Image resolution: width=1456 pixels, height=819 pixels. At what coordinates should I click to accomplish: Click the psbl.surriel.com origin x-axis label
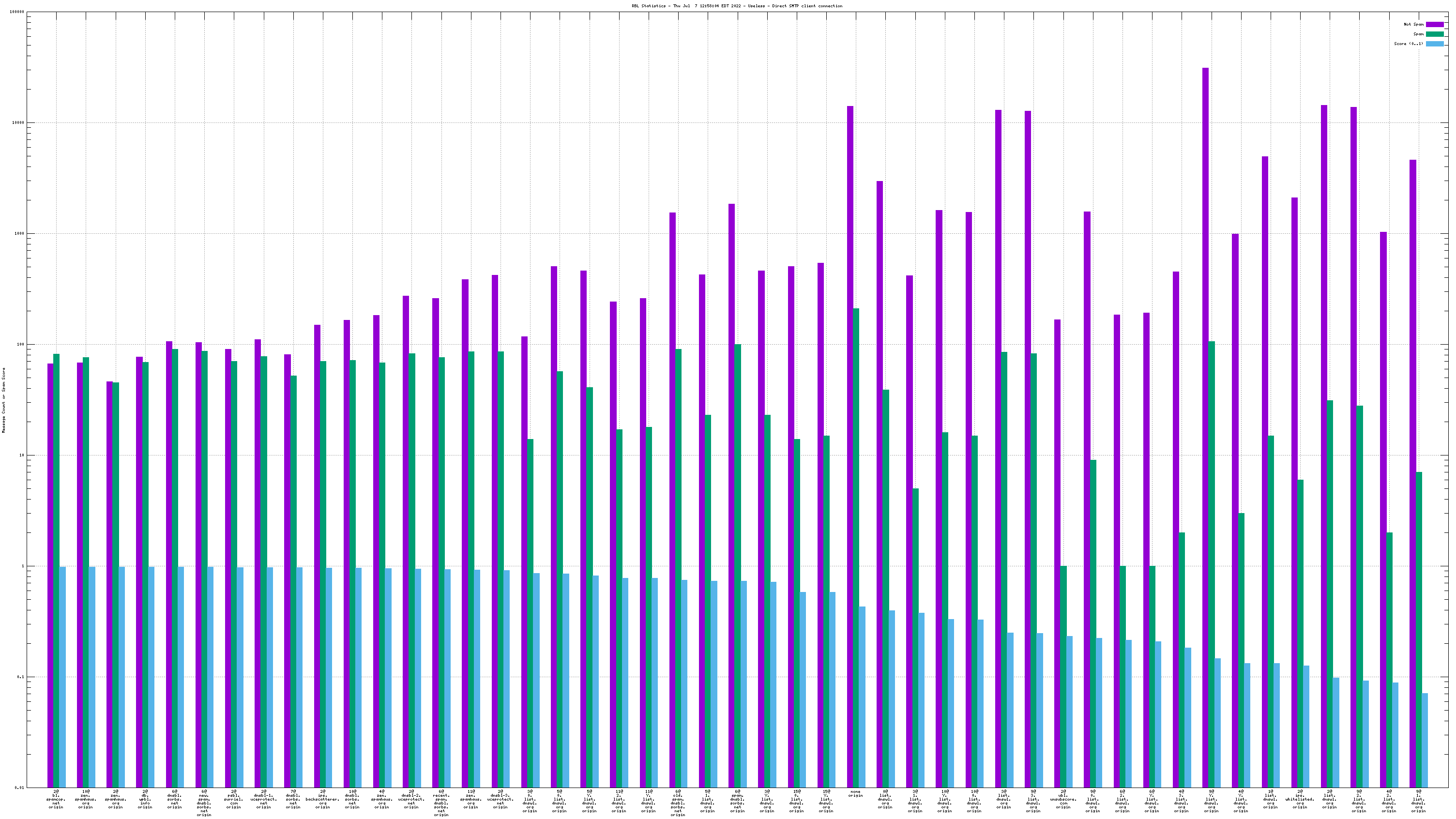point(233,799)
